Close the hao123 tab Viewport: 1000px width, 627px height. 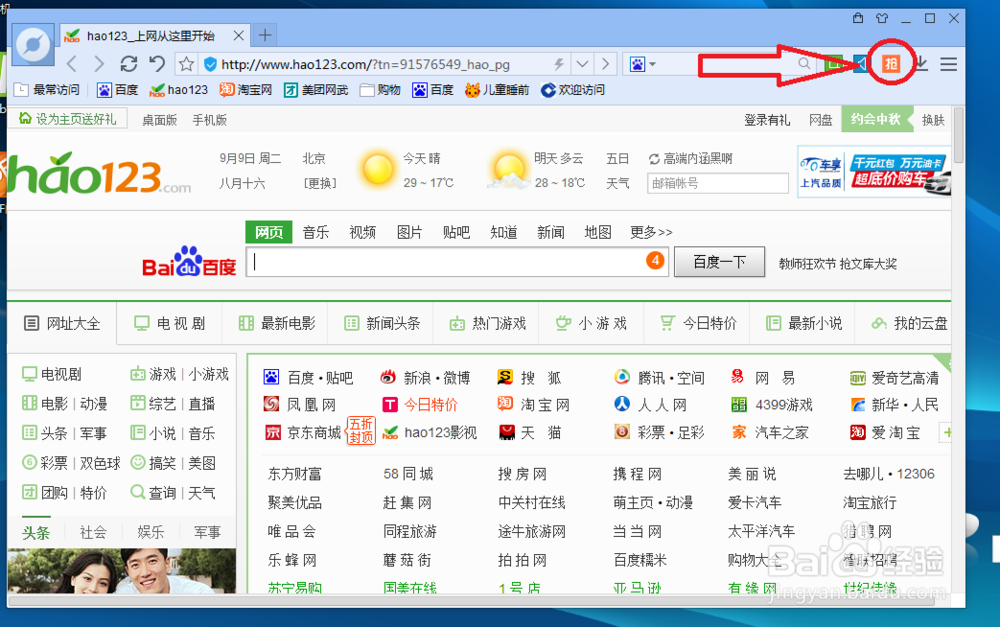(x=238, y=36)
